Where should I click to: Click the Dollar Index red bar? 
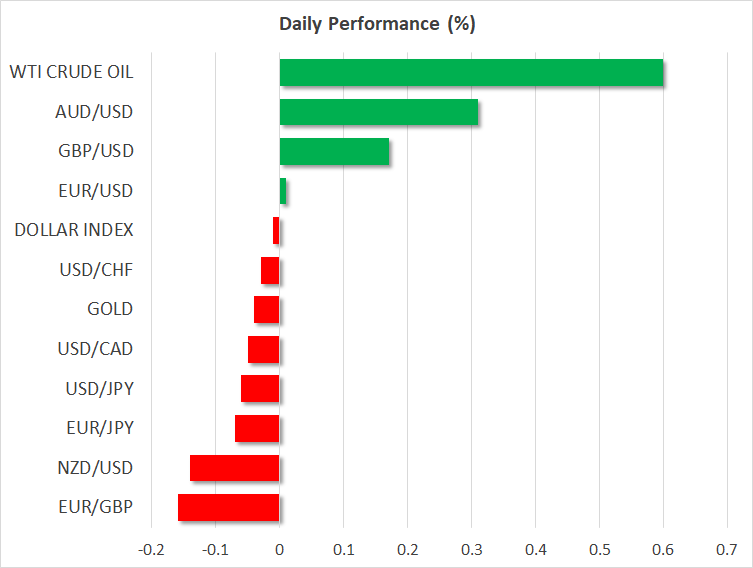(276, 231)
